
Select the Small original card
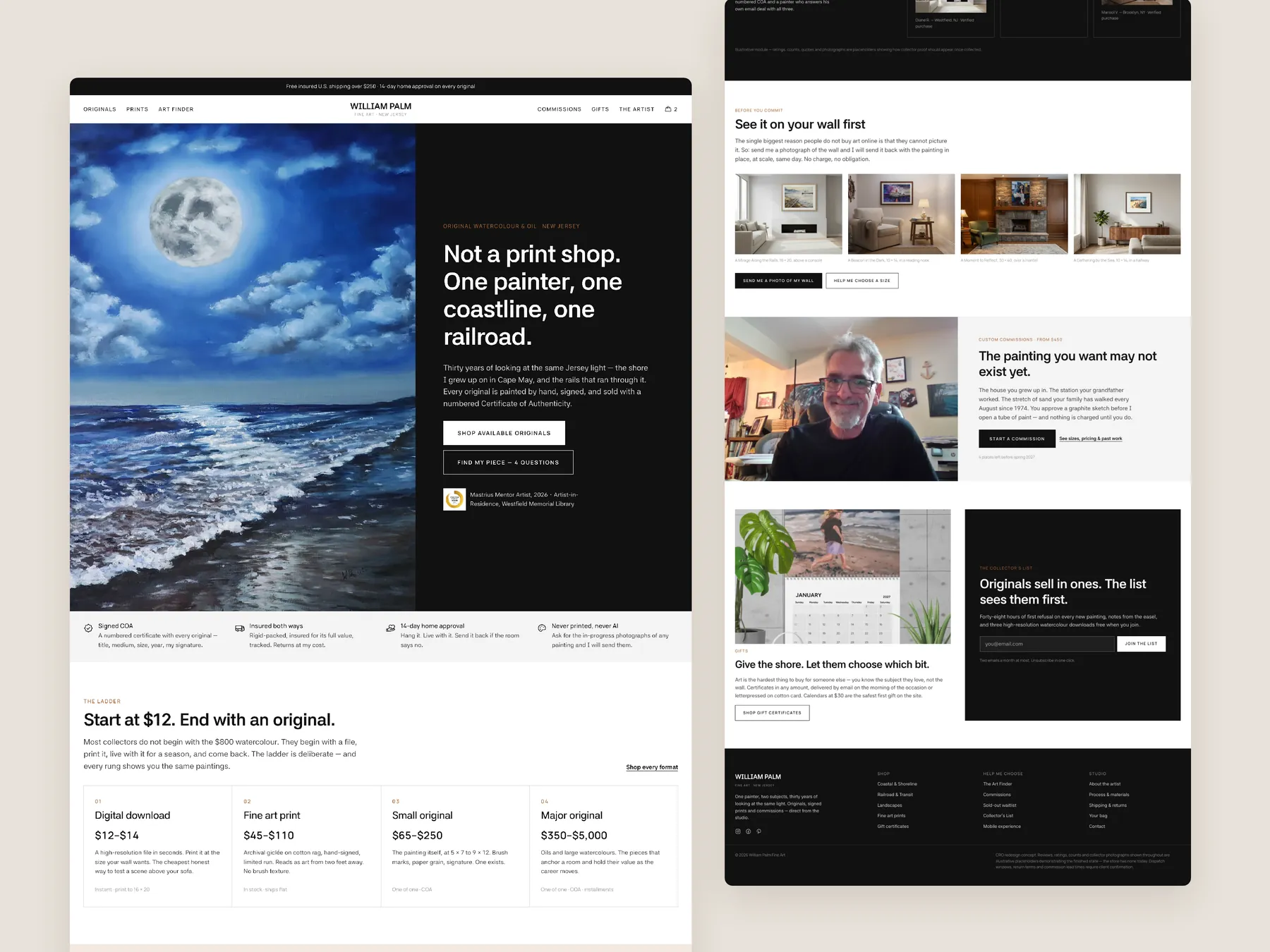pyautogui.click(x=455, y=846)
